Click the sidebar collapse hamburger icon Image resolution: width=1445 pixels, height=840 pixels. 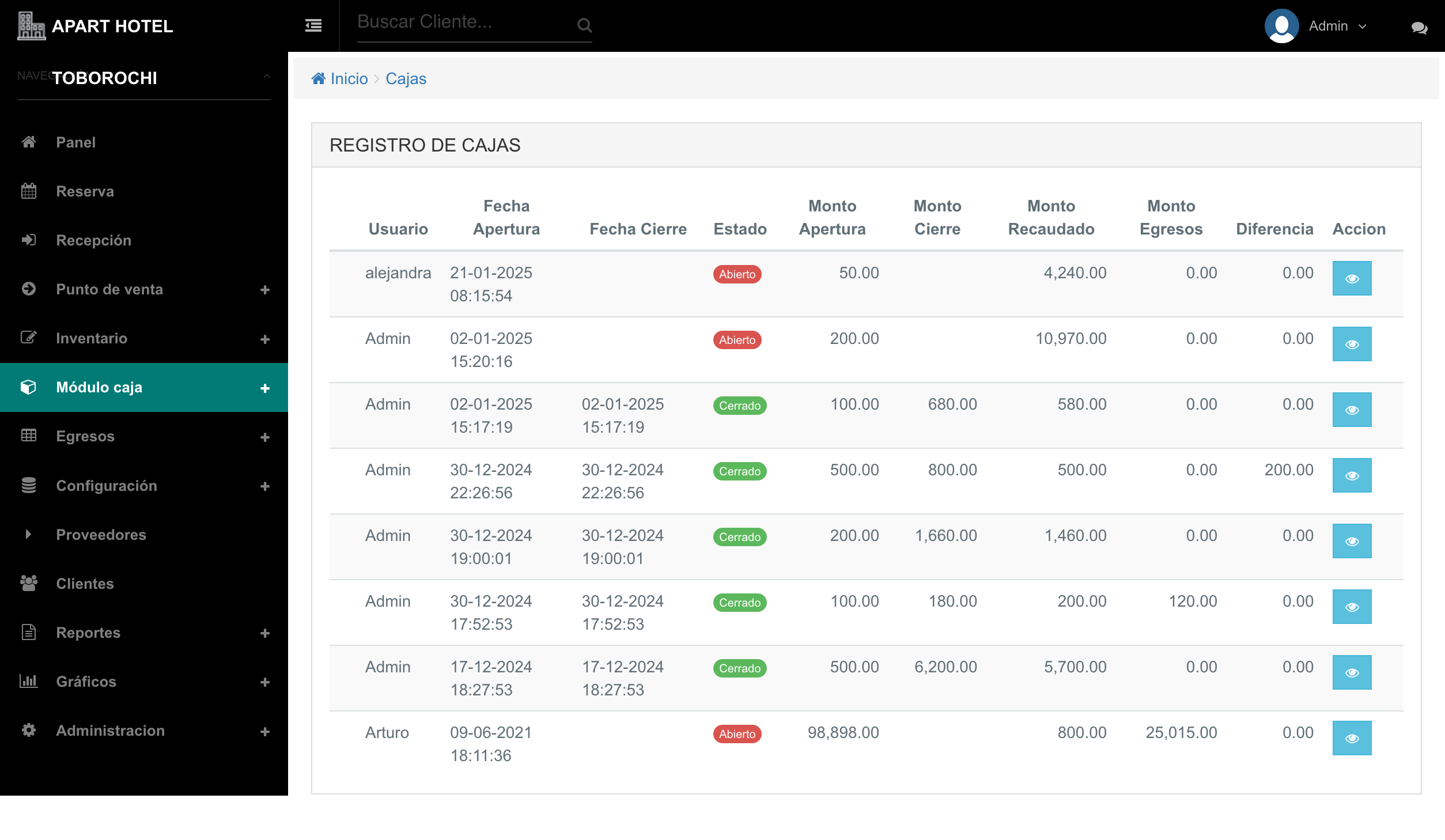[313, 25]
